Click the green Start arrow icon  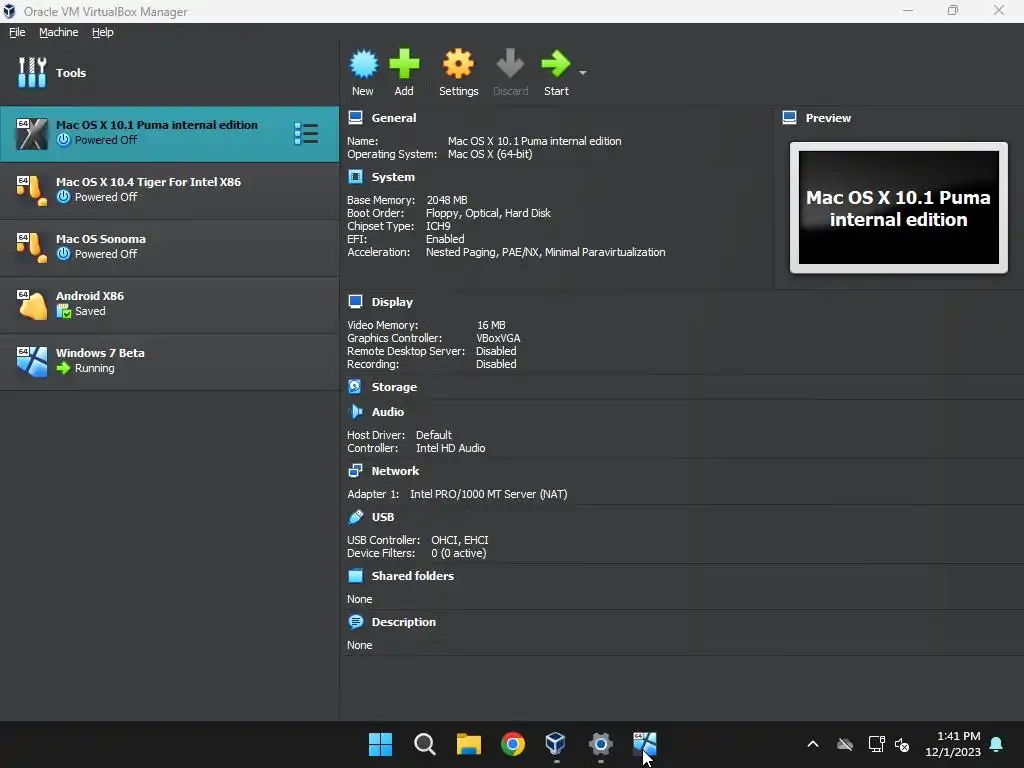(556, 64)
